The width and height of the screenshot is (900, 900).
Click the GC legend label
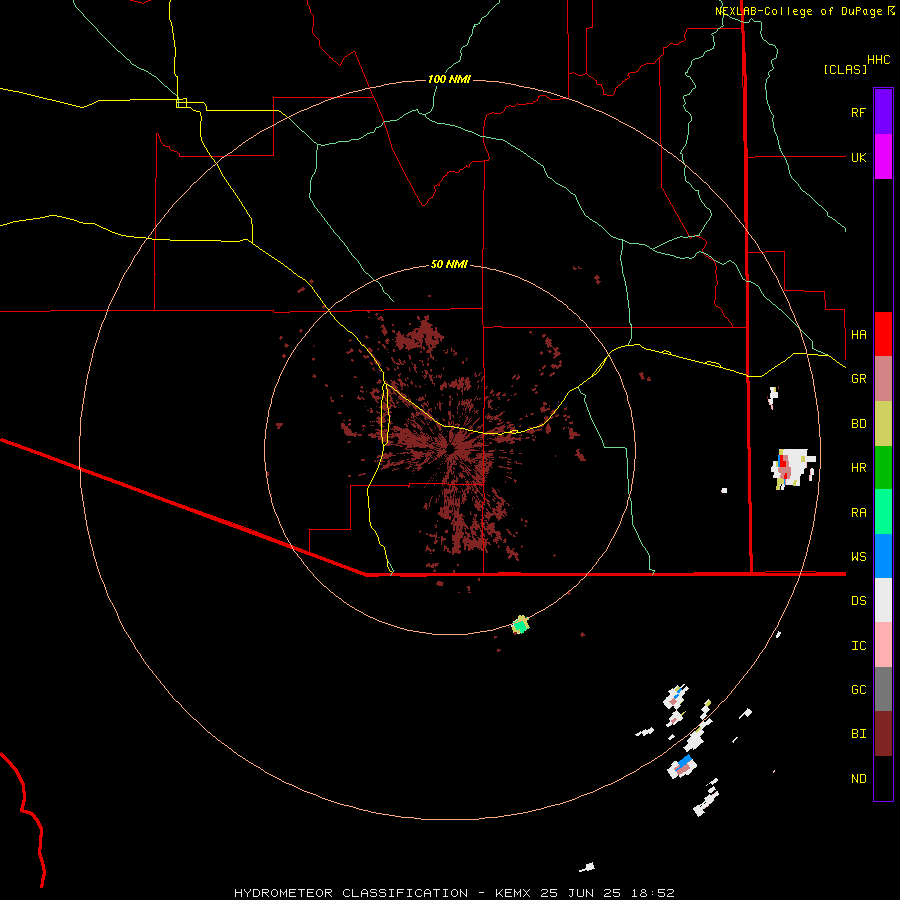858,690
